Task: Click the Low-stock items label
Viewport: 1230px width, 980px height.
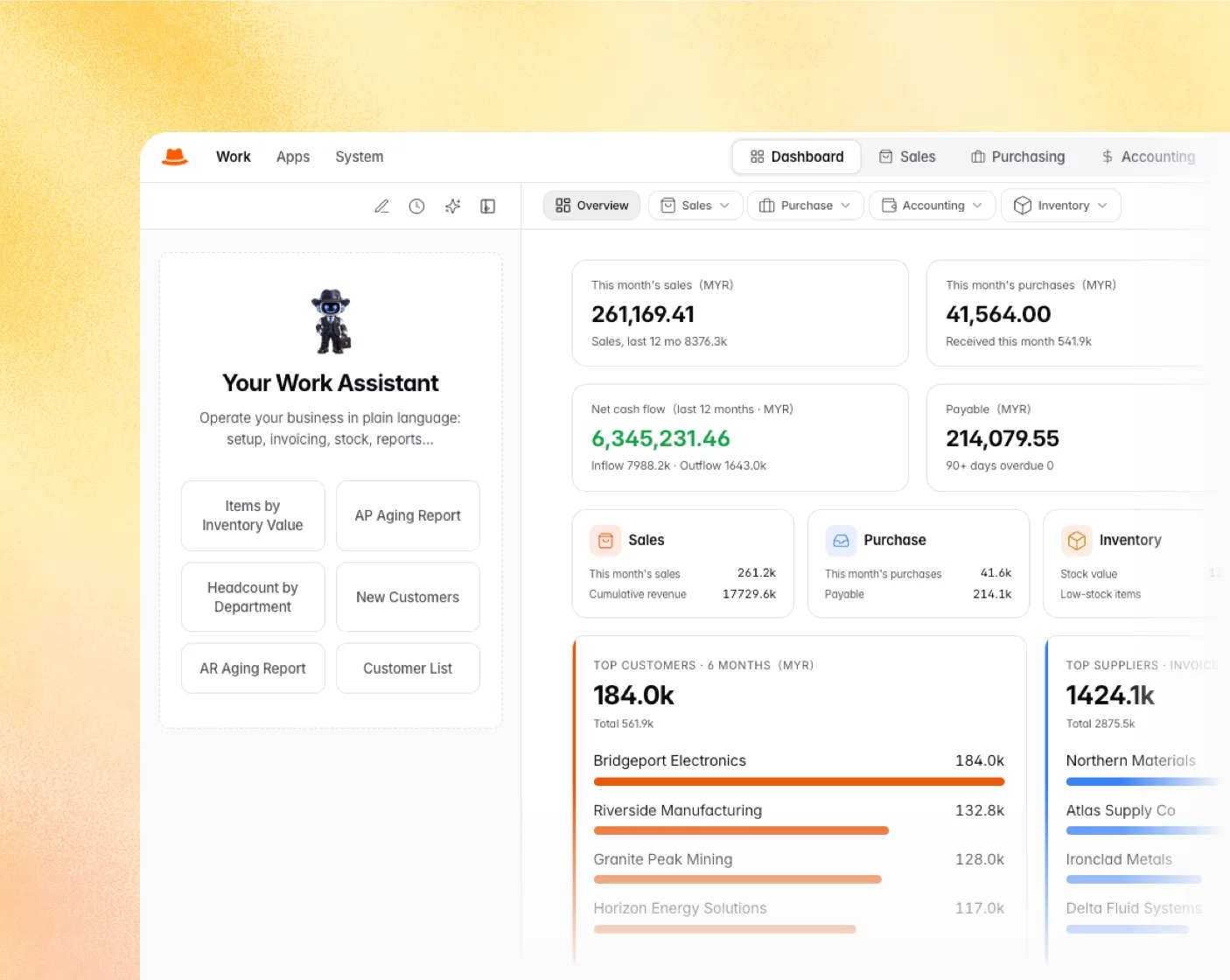Action: 1101,594
